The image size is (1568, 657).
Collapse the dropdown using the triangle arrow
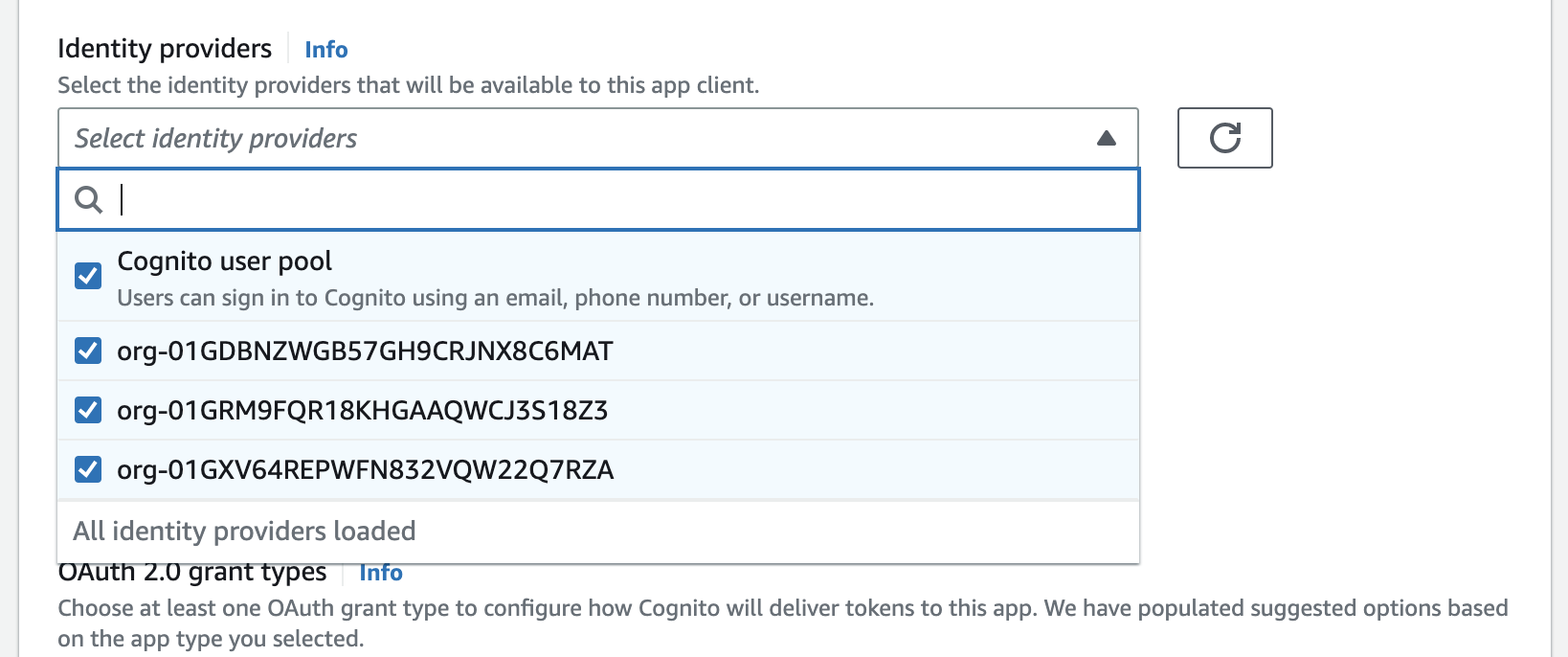(x=1106, y=138)
